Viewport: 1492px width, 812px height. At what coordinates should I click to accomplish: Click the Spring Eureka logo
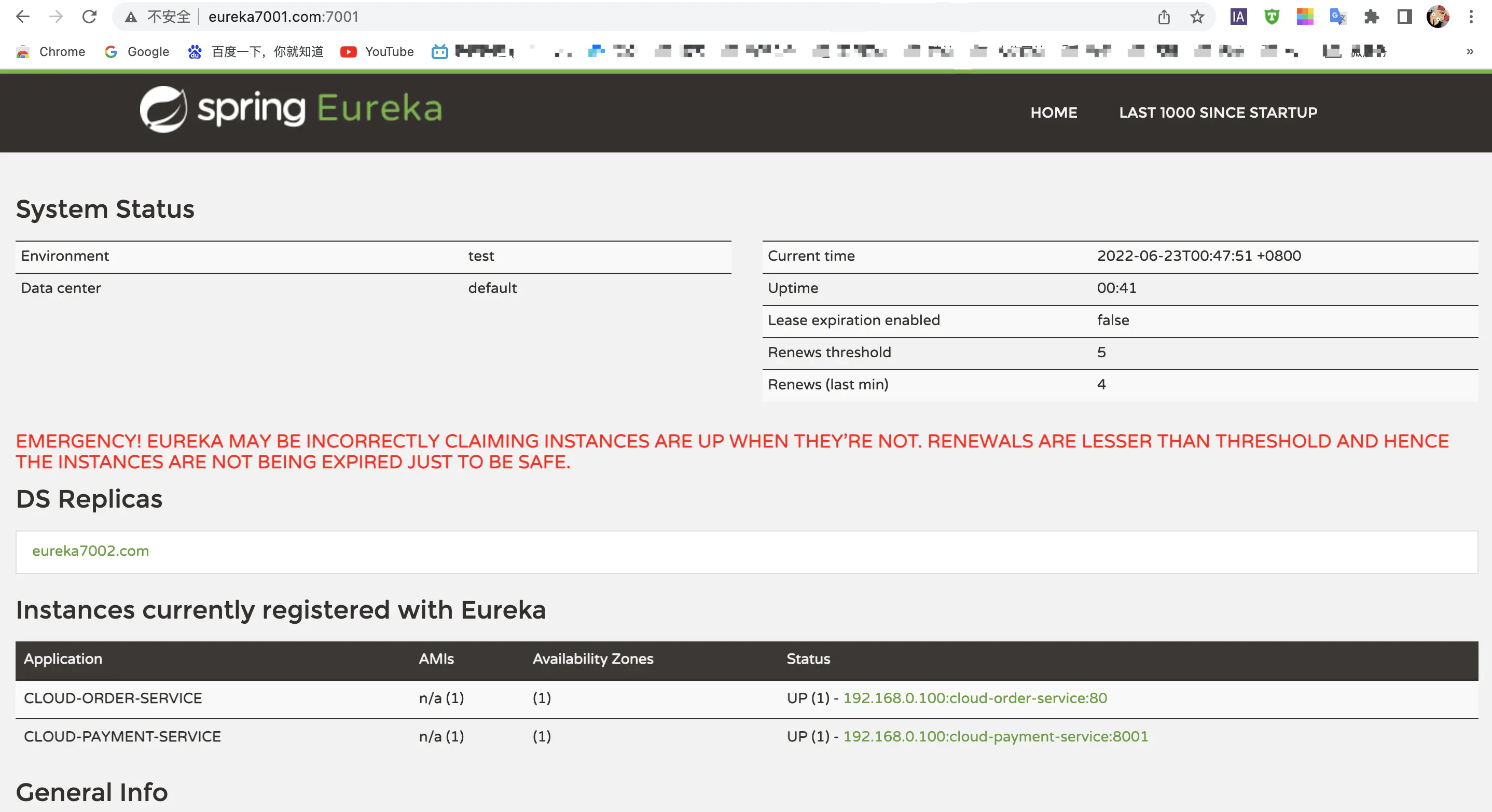click(x=291, y=109)
